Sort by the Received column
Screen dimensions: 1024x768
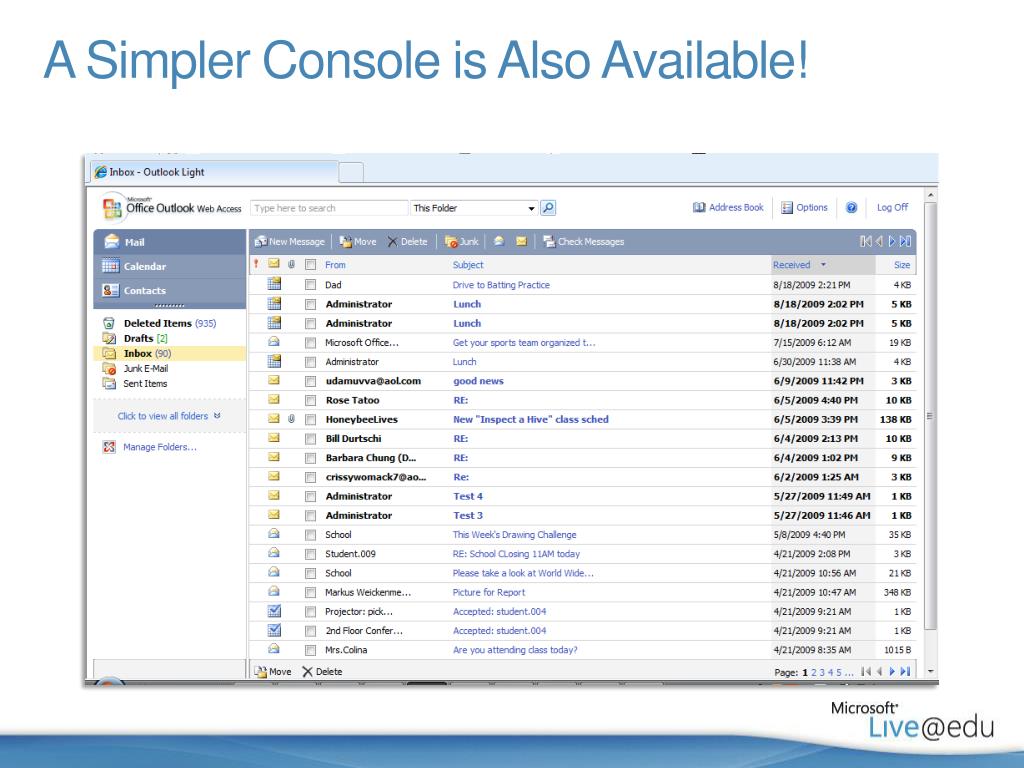click(792, 264)
